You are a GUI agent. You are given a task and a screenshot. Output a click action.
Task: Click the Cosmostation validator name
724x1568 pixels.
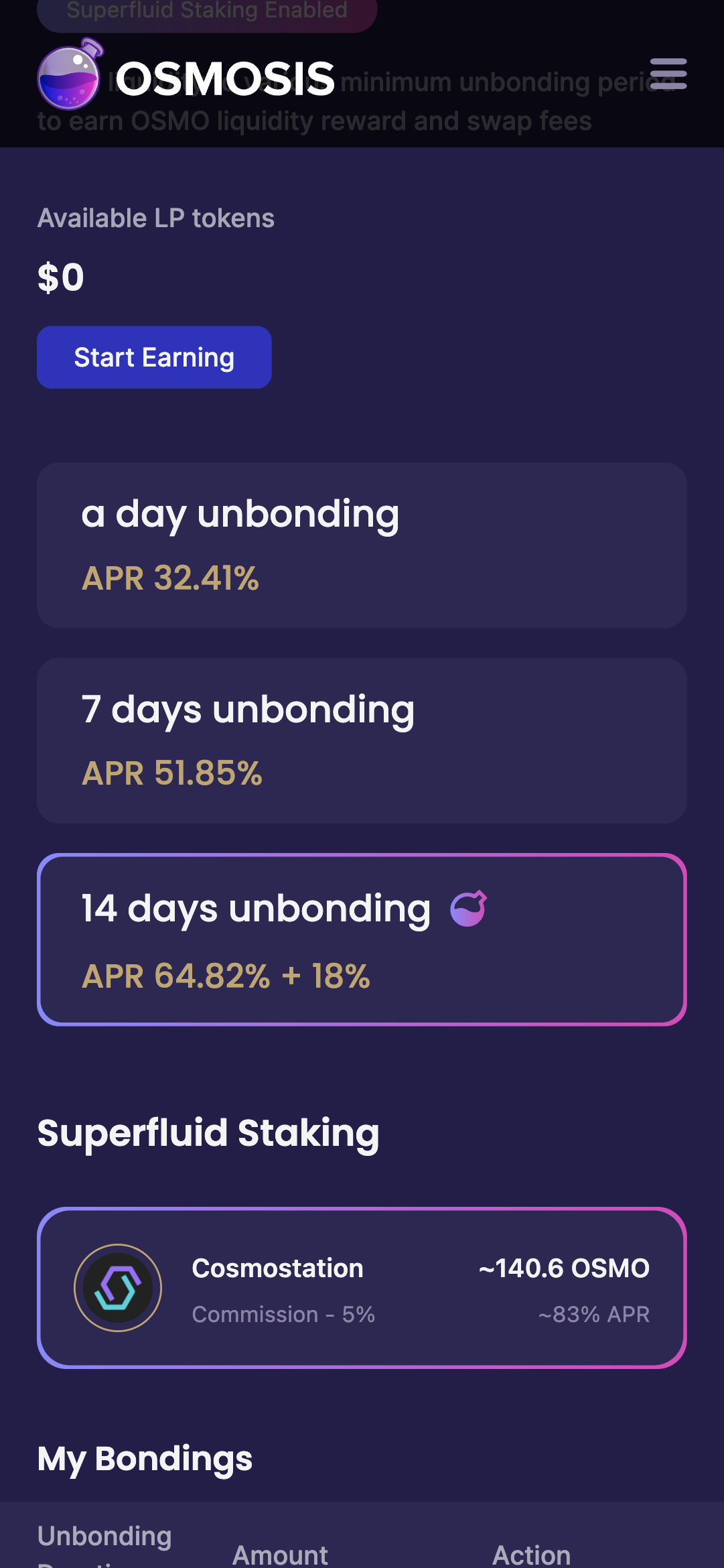(277, 1268)
